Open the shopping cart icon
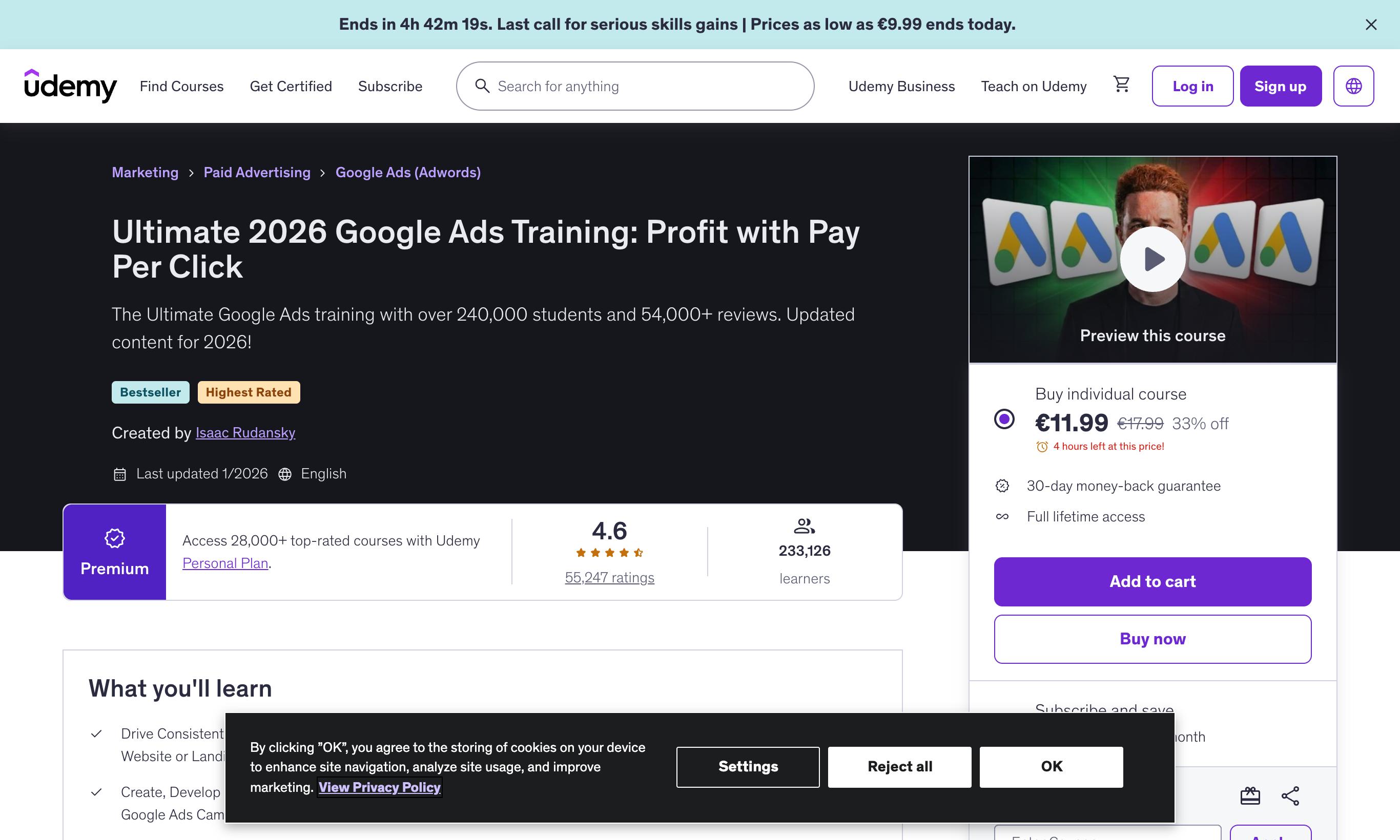The image size is (1400, 840). coord(1121,85)
